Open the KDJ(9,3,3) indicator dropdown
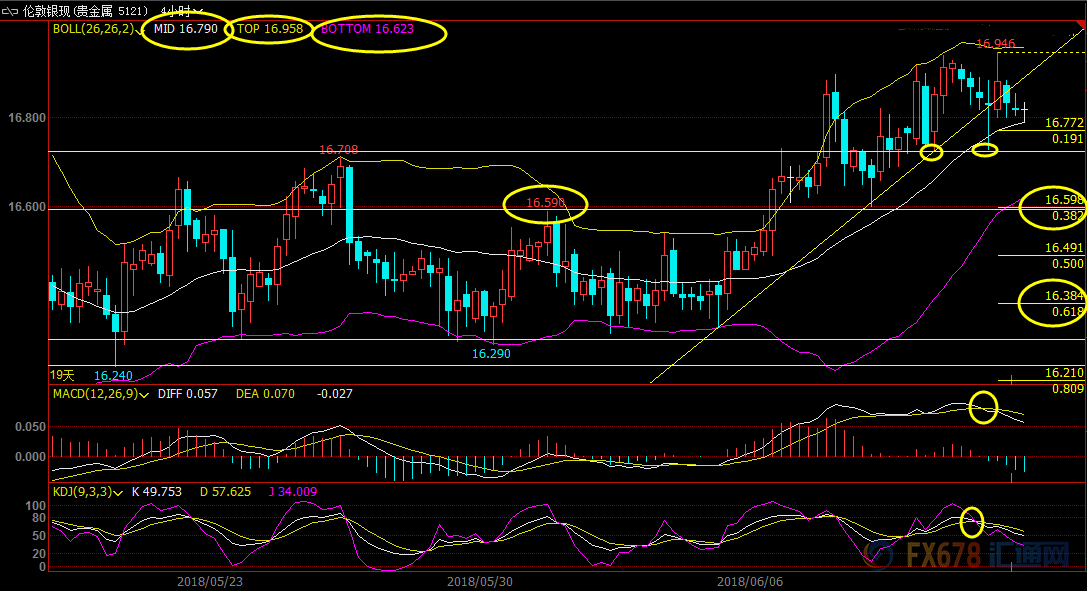The height and width of the screenshot is (591, 1087). click(x=119, y=493)
